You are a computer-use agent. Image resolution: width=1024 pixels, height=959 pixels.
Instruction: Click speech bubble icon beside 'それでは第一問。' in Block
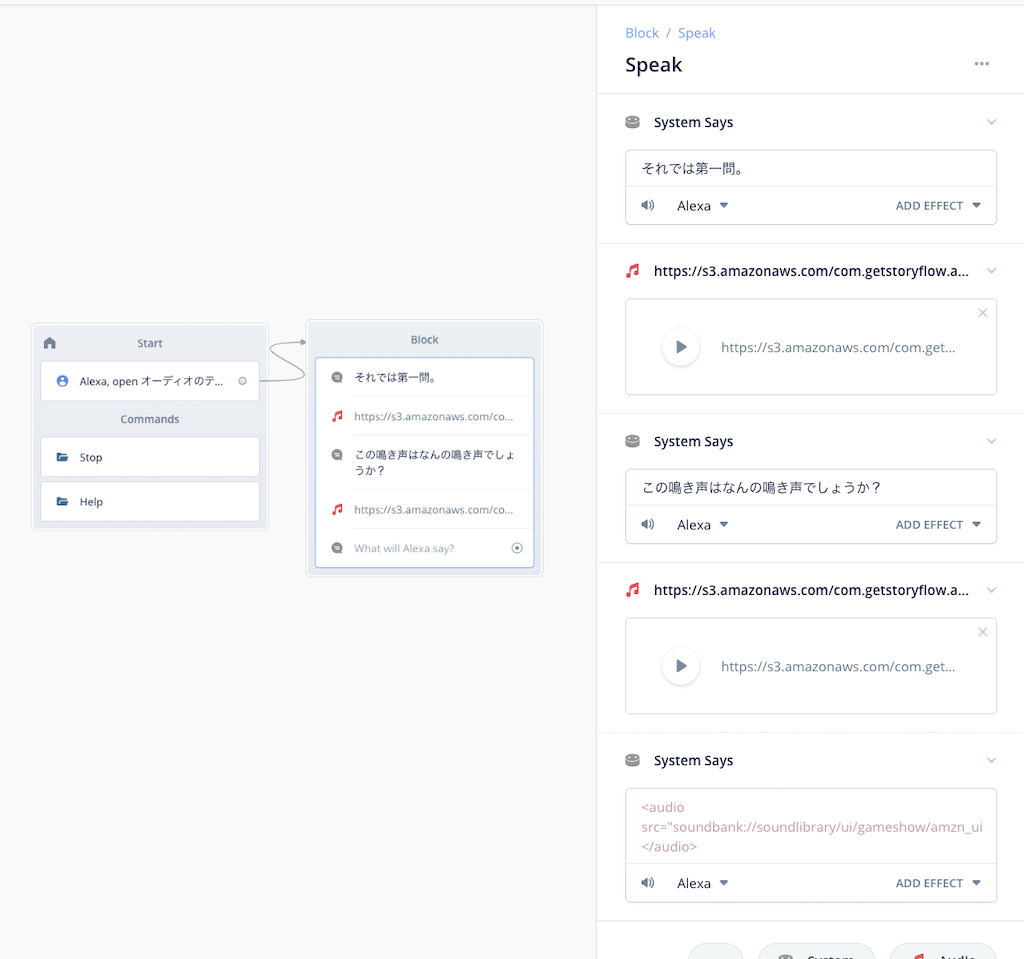coord(337,377)
